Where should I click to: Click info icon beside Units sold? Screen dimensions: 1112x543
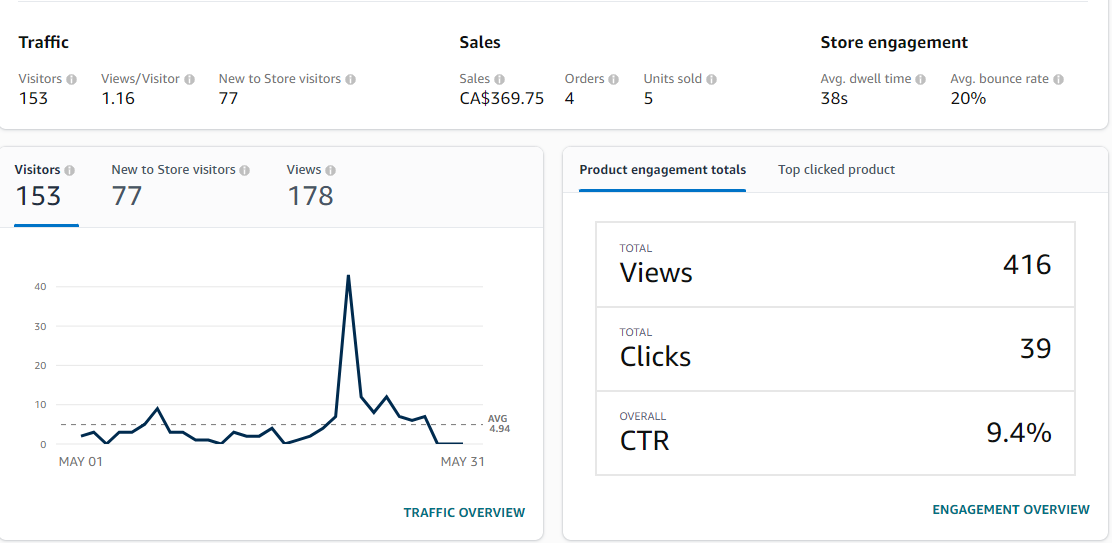point(711,79)
